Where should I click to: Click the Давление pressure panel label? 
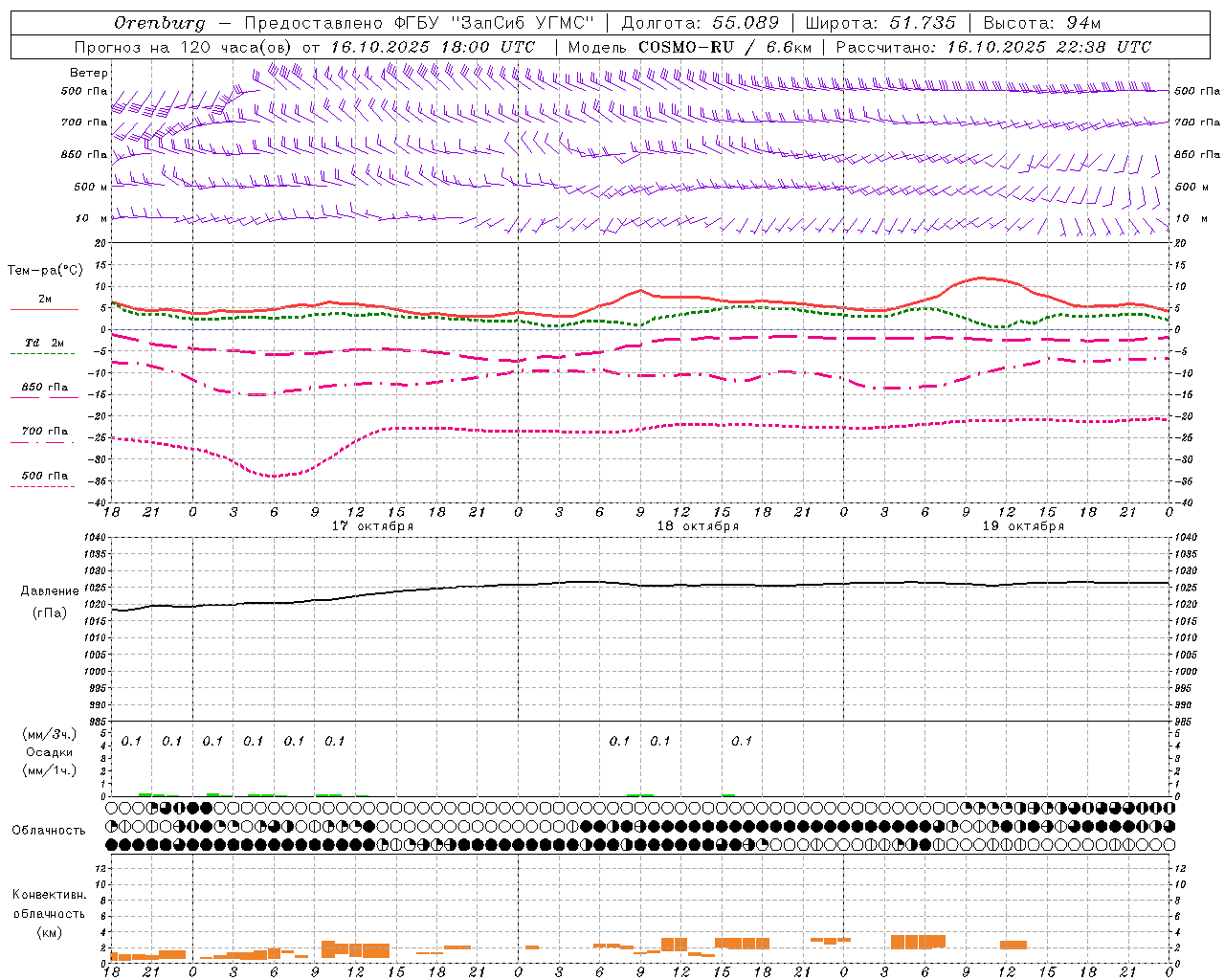pos(50,591)
